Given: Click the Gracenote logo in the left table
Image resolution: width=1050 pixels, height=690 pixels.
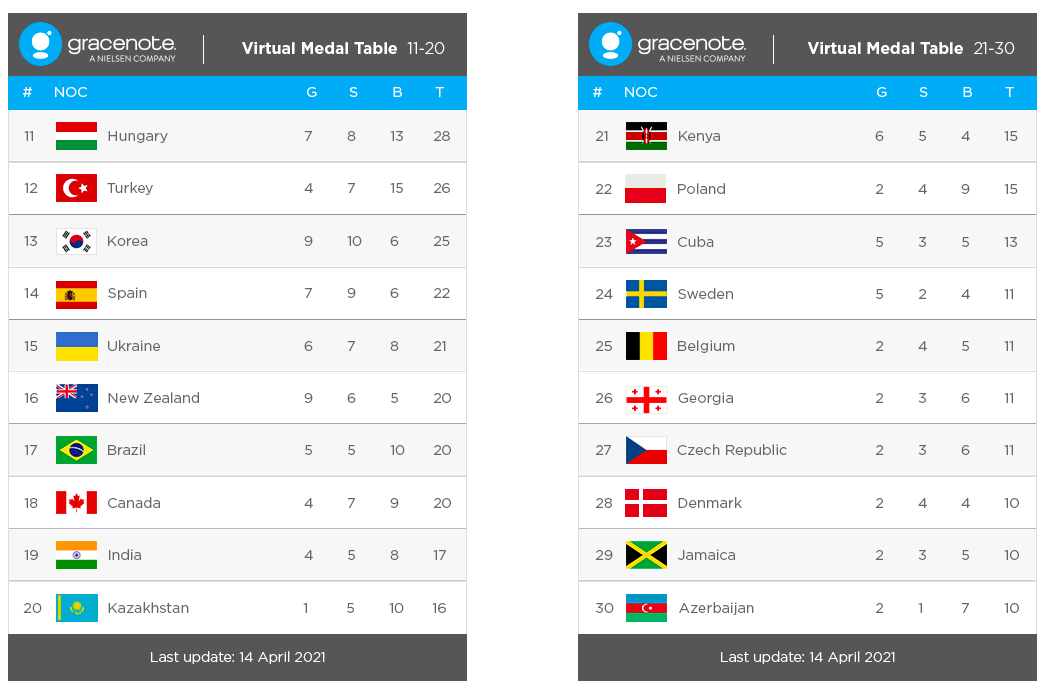Looking at the screenshot, I should pos(98,45).
